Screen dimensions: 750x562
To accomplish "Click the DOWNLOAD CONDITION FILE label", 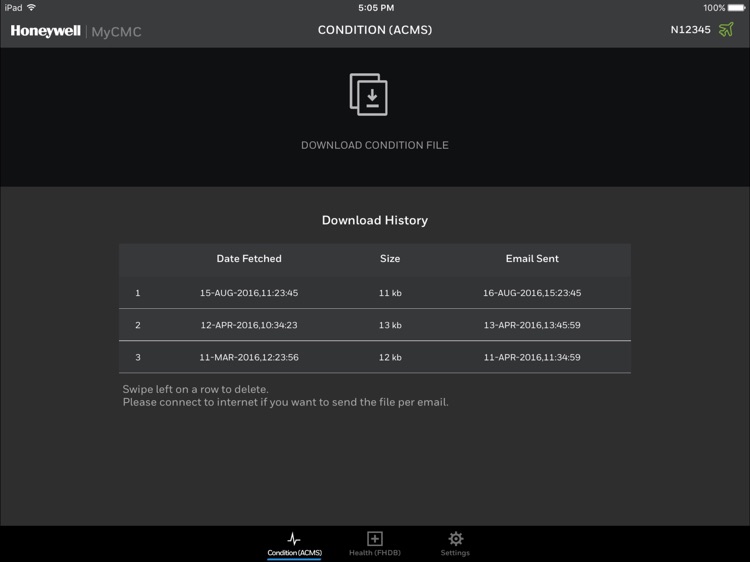I will (x=375, y=145).
